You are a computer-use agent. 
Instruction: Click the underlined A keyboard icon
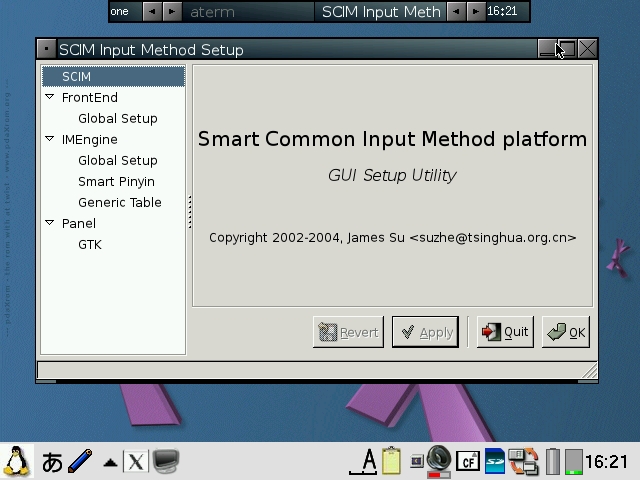click(x=368, y=461)
